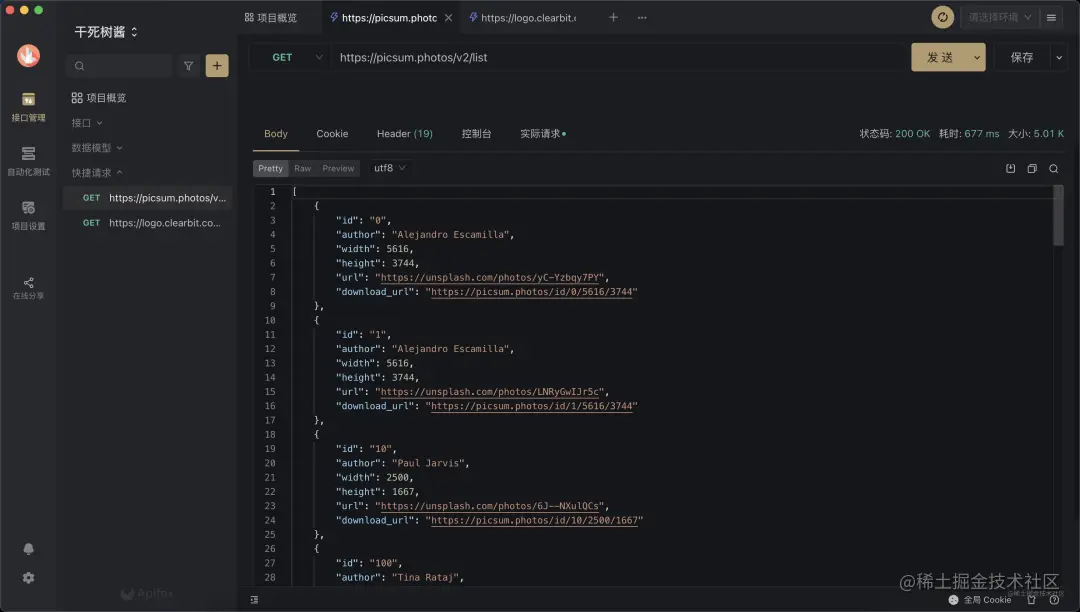
Task: Click the collapse panel icon at bottom left
Action: click(x=254, y=600)
